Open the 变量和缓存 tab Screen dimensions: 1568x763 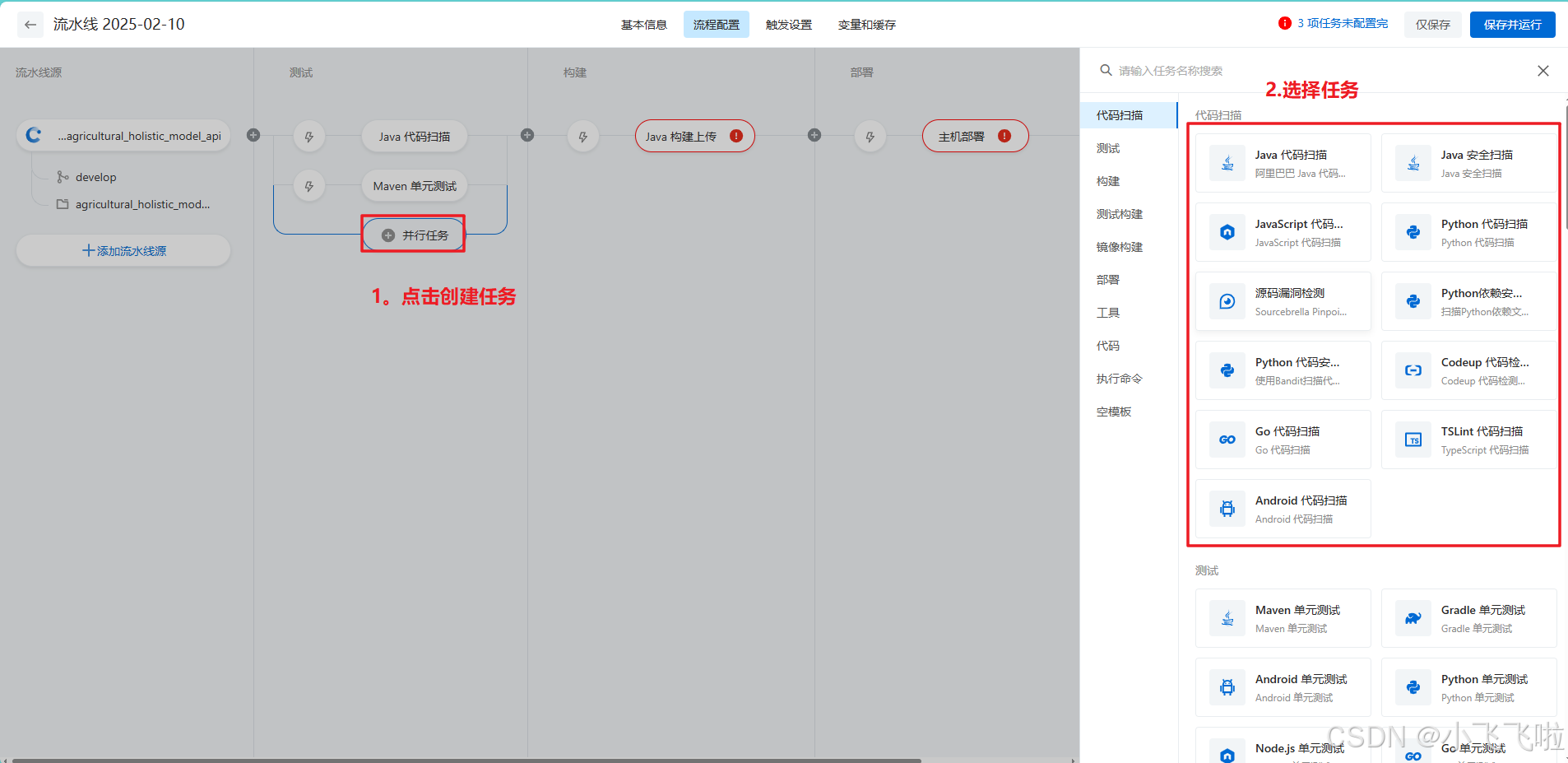point(866,25)
